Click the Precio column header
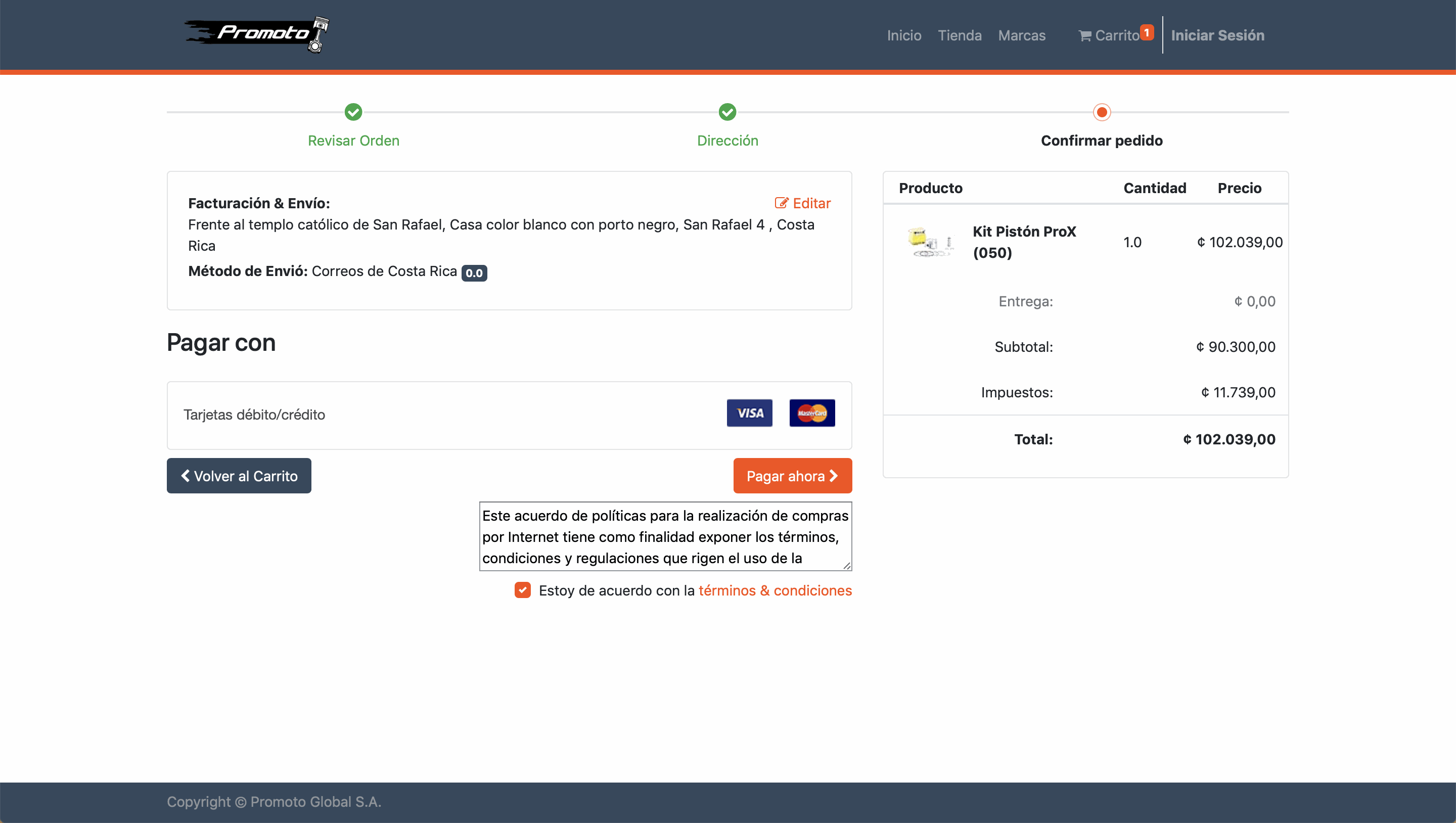This screenshot has width=1456, height=823. click(1239, 188)
